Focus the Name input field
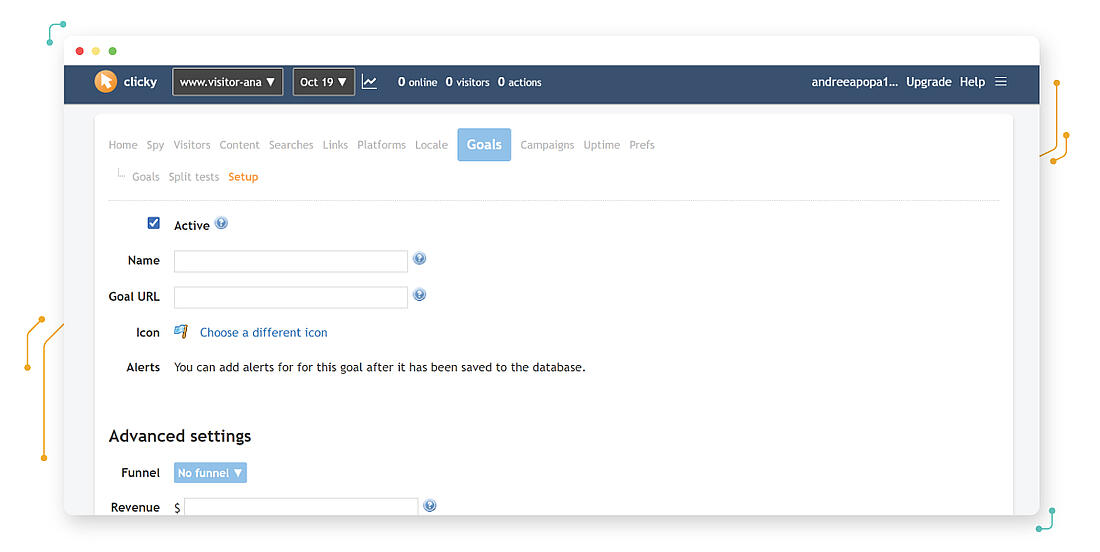This screenshot has height=552, width=1100. point(290,261)
